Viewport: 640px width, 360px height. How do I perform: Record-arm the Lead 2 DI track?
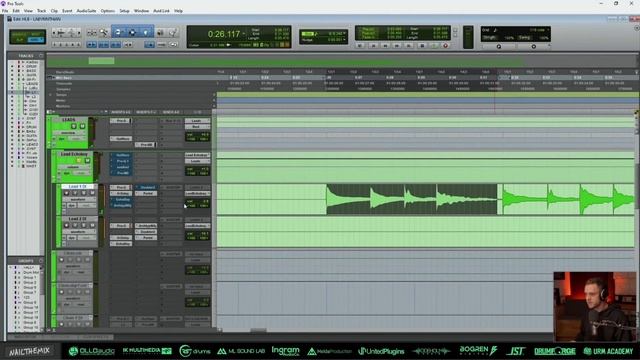tap(67, 225)
